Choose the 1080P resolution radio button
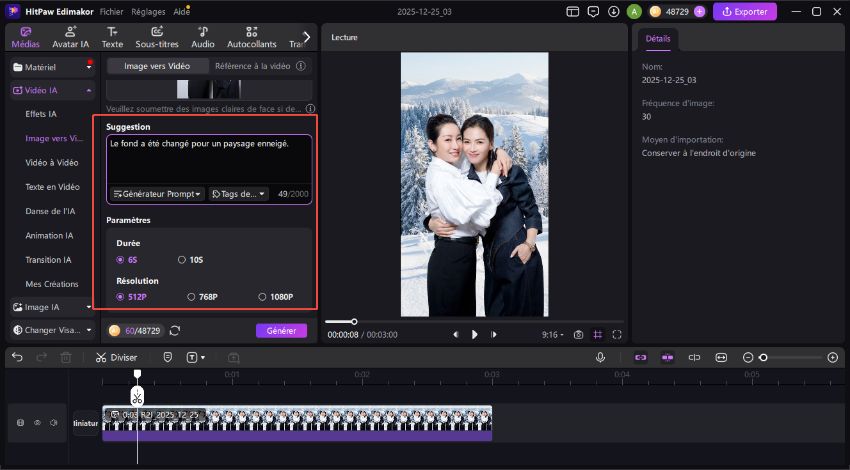 tap(263, 297)
